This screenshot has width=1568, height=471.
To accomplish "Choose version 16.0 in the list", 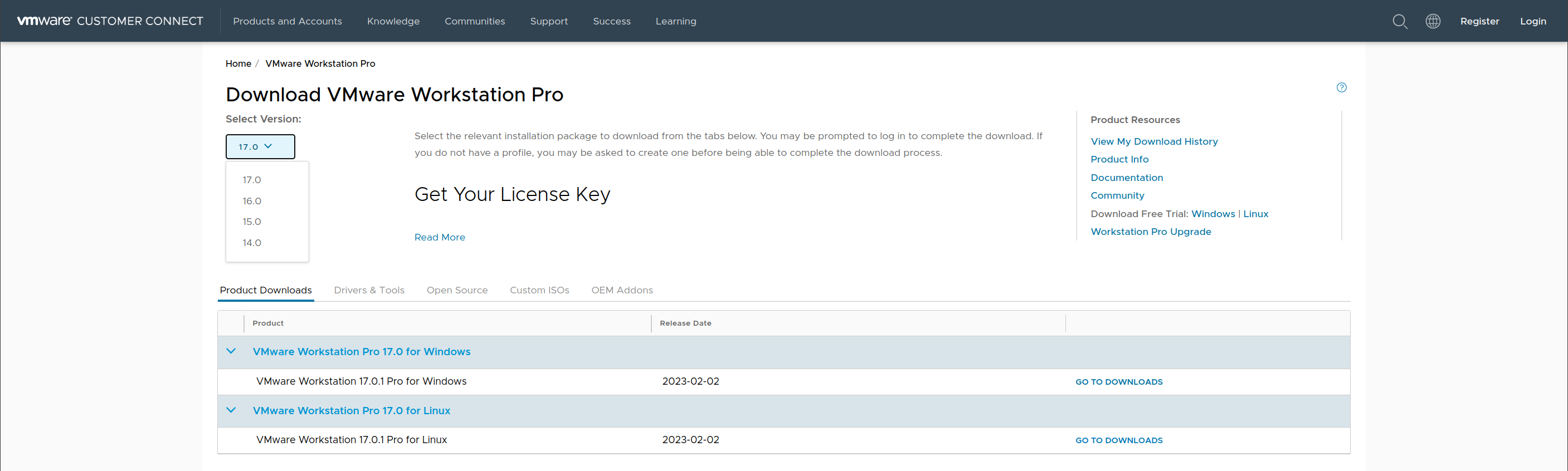I will pyautogui.click(x=252, y=201).
